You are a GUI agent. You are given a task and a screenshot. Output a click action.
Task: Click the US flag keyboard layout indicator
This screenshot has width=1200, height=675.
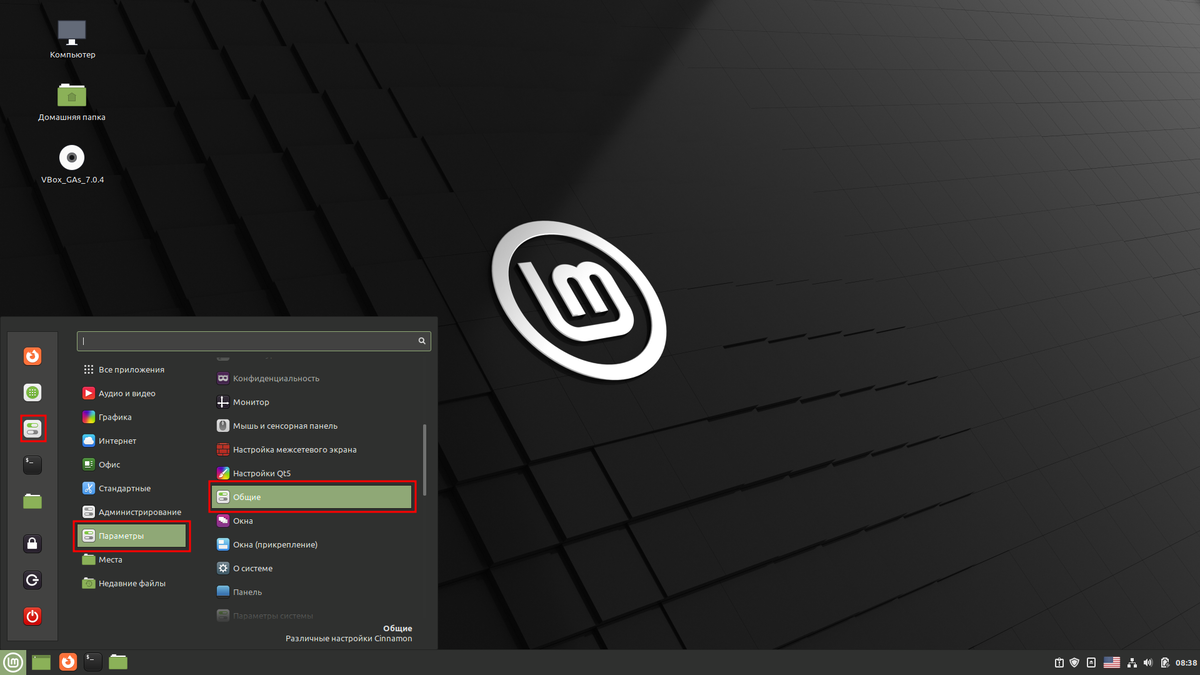(x=1111, y=662)
